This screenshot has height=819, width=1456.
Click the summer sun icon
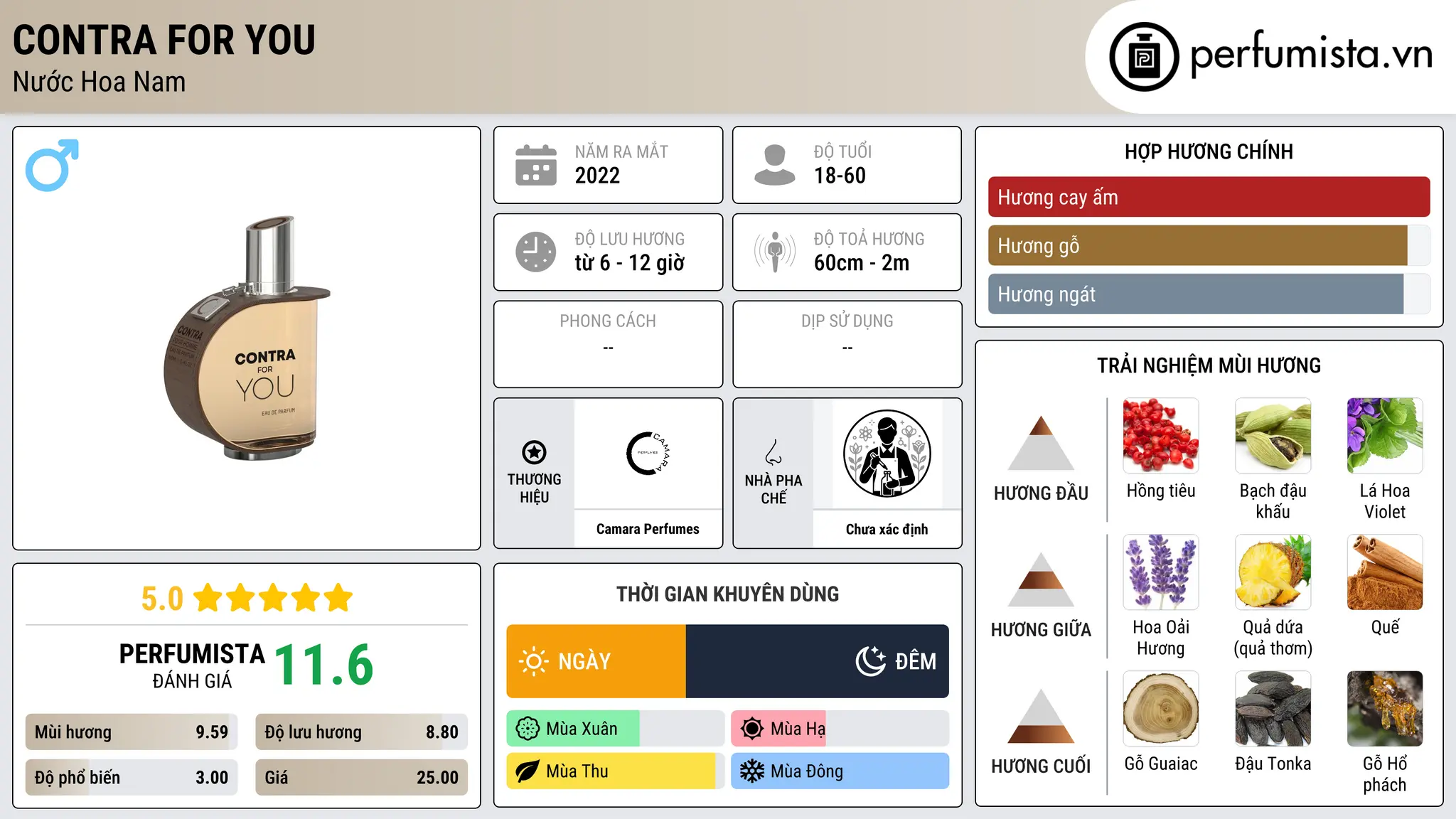[752, 729]
